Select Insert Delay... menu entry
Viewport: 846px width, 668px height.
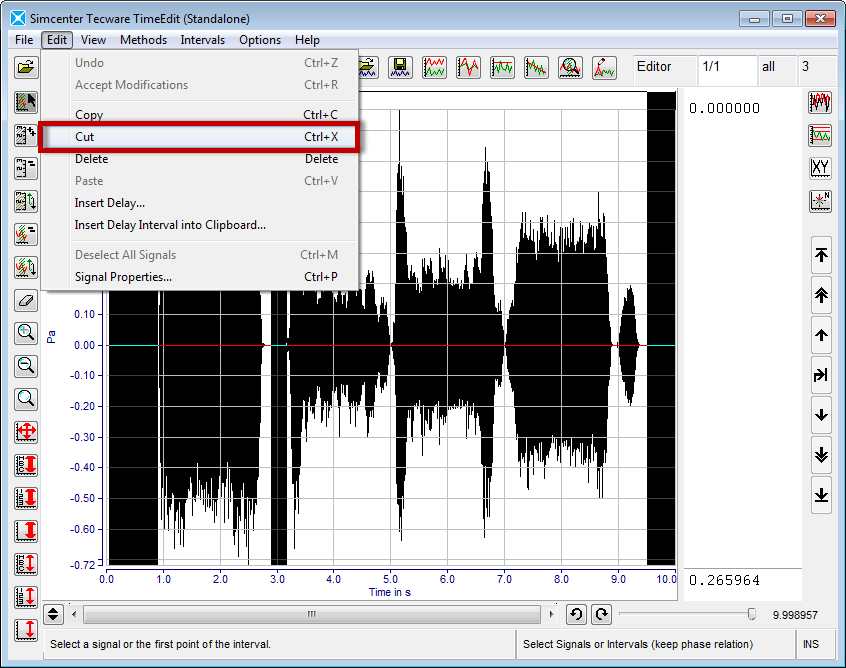200,203
